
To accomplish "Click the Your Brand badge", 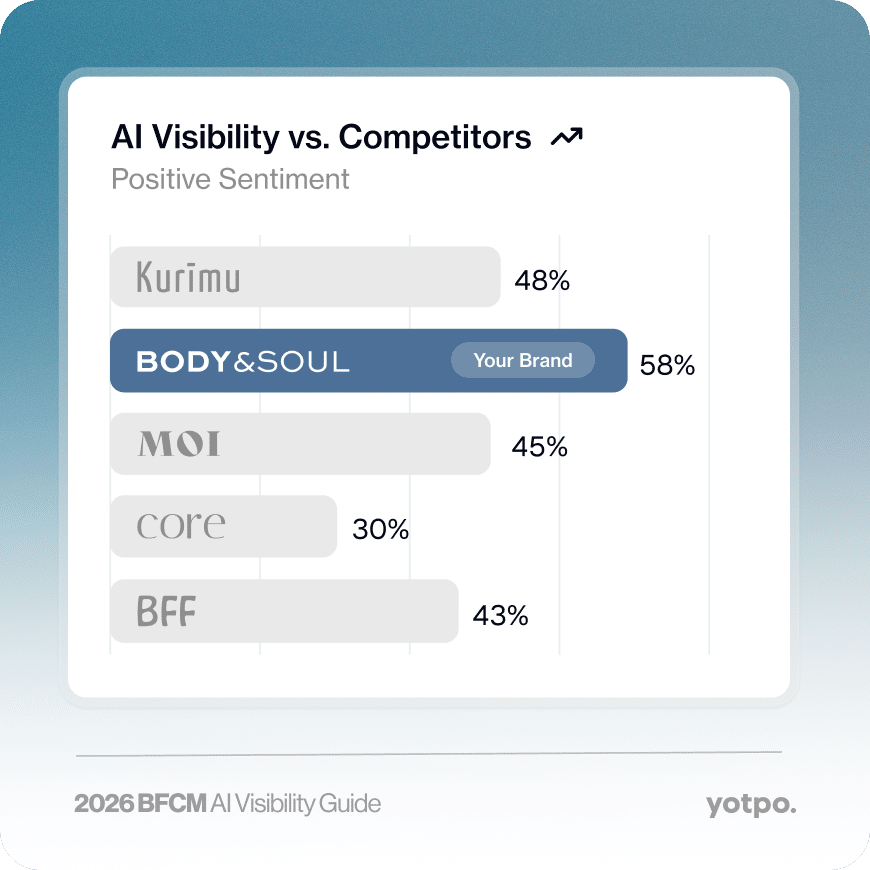I will click(x=523, y=360).
